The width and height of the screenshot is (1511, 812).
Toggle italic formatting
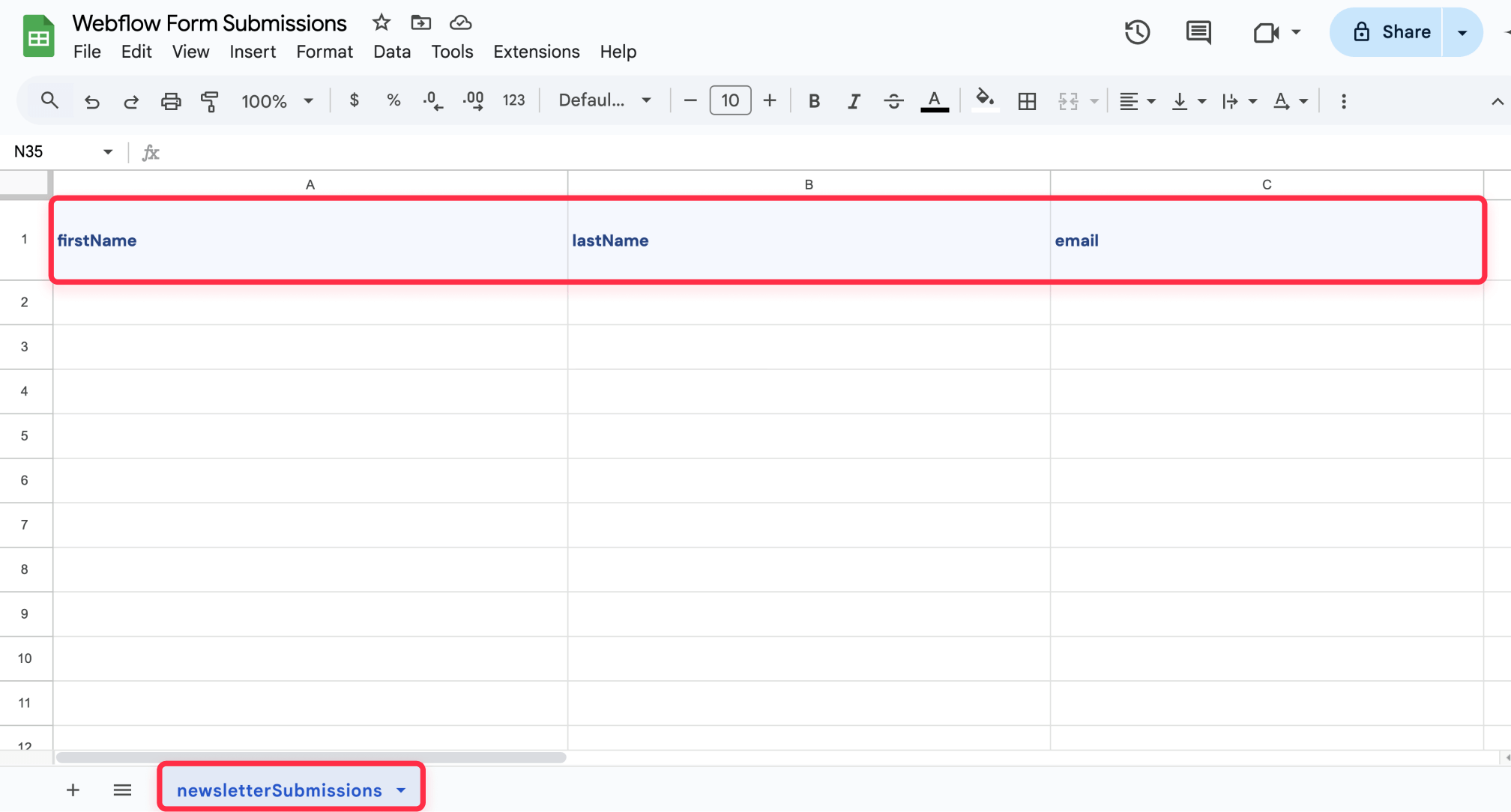pyautogui.click(x=854, y=100)
